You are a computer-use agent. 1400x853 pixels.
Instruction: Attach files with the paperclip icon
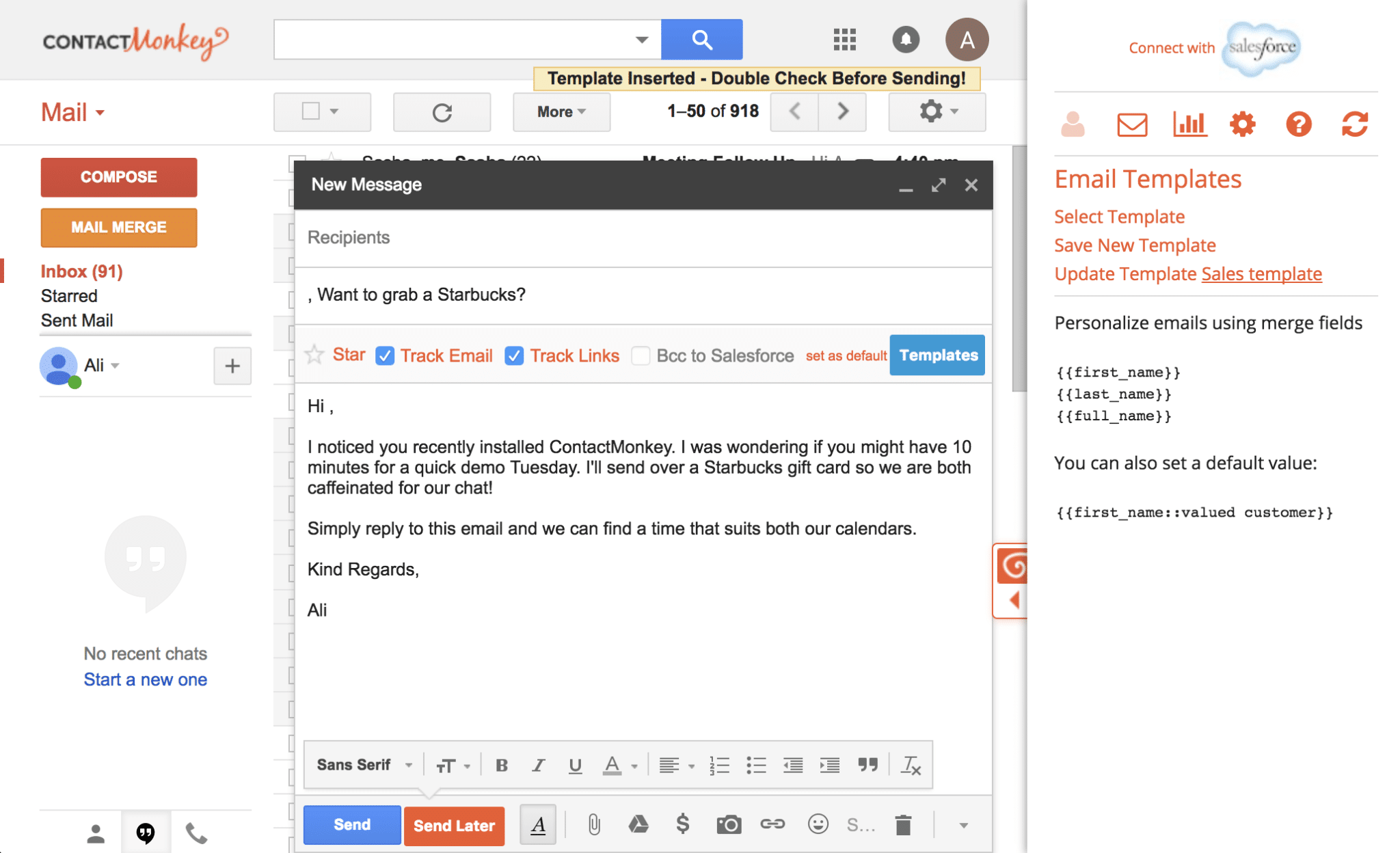coord(594,825)
